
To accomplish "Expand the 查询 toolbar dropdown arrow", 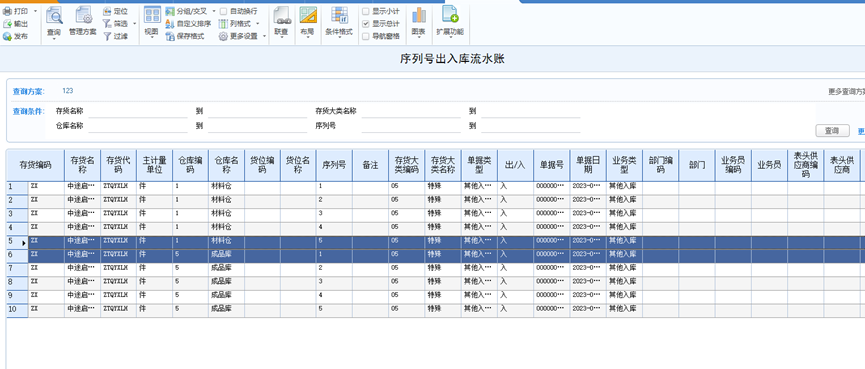I will 54,39.
